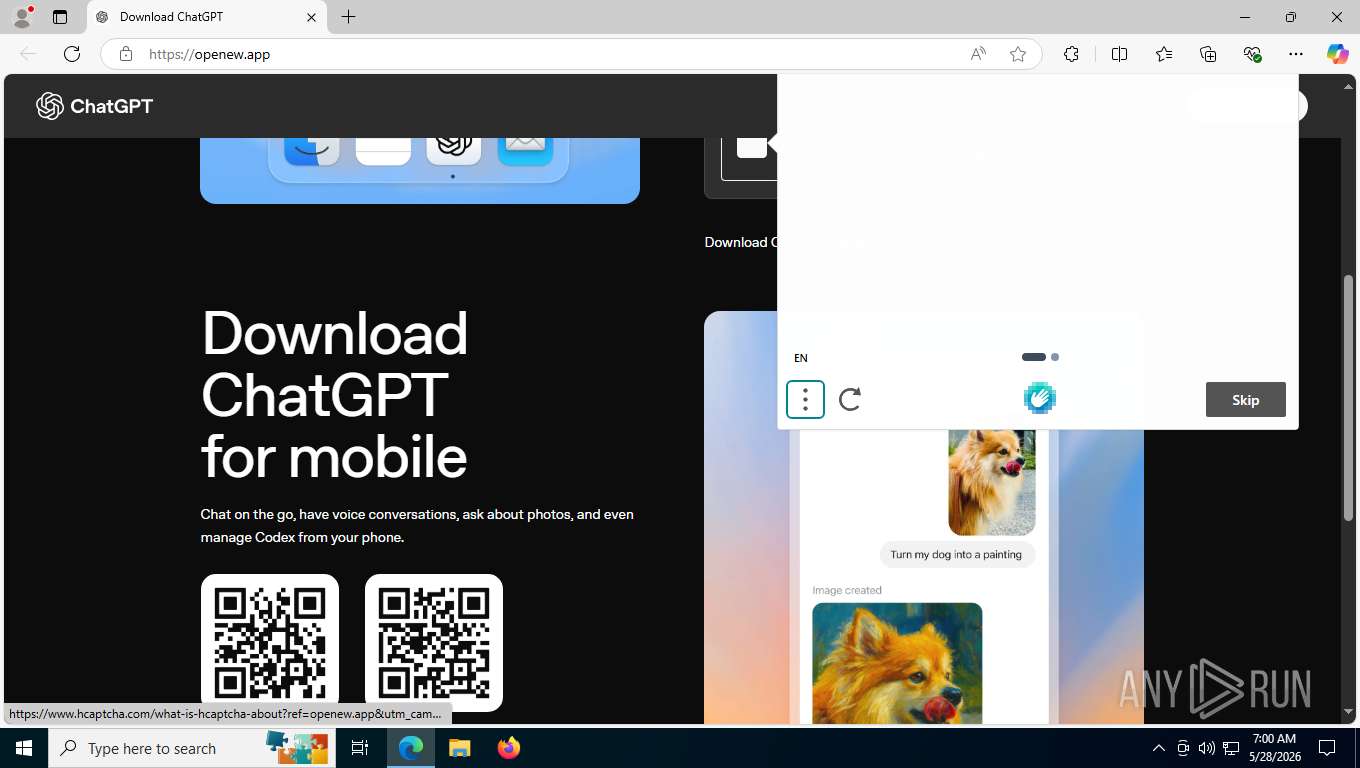The width and height of the screenshot is (1360, 768).
Task: Open the Windows Start menu
Action: click(23, 748)
